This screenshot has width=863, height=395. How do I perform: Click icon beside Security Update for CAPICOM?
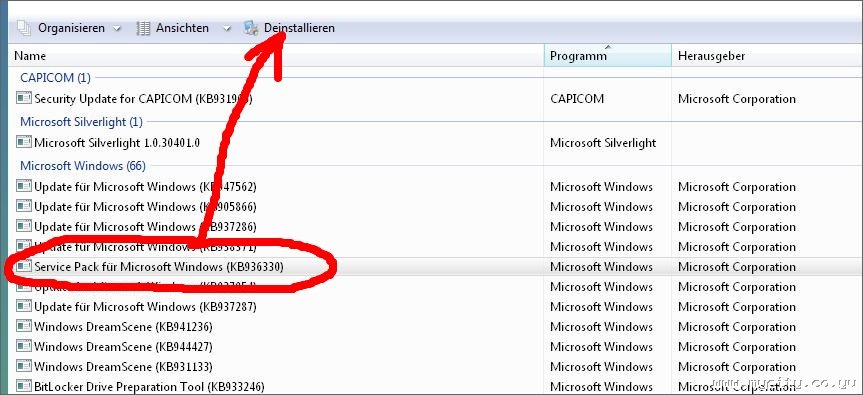tap(24, 98)
